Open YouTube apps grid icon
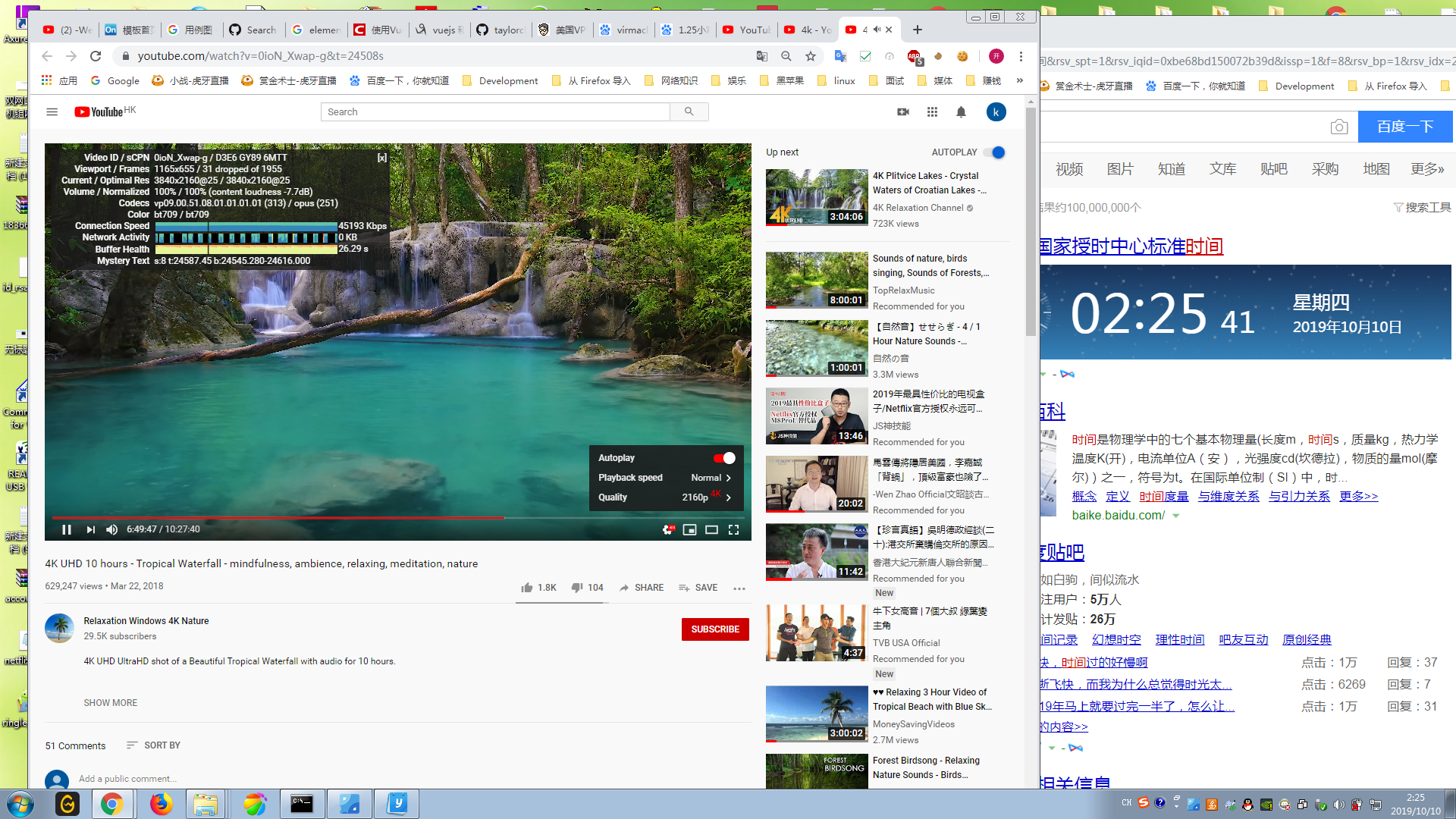Image resolution: width=1456 pixels, height=819 pixels. [932, 112]
